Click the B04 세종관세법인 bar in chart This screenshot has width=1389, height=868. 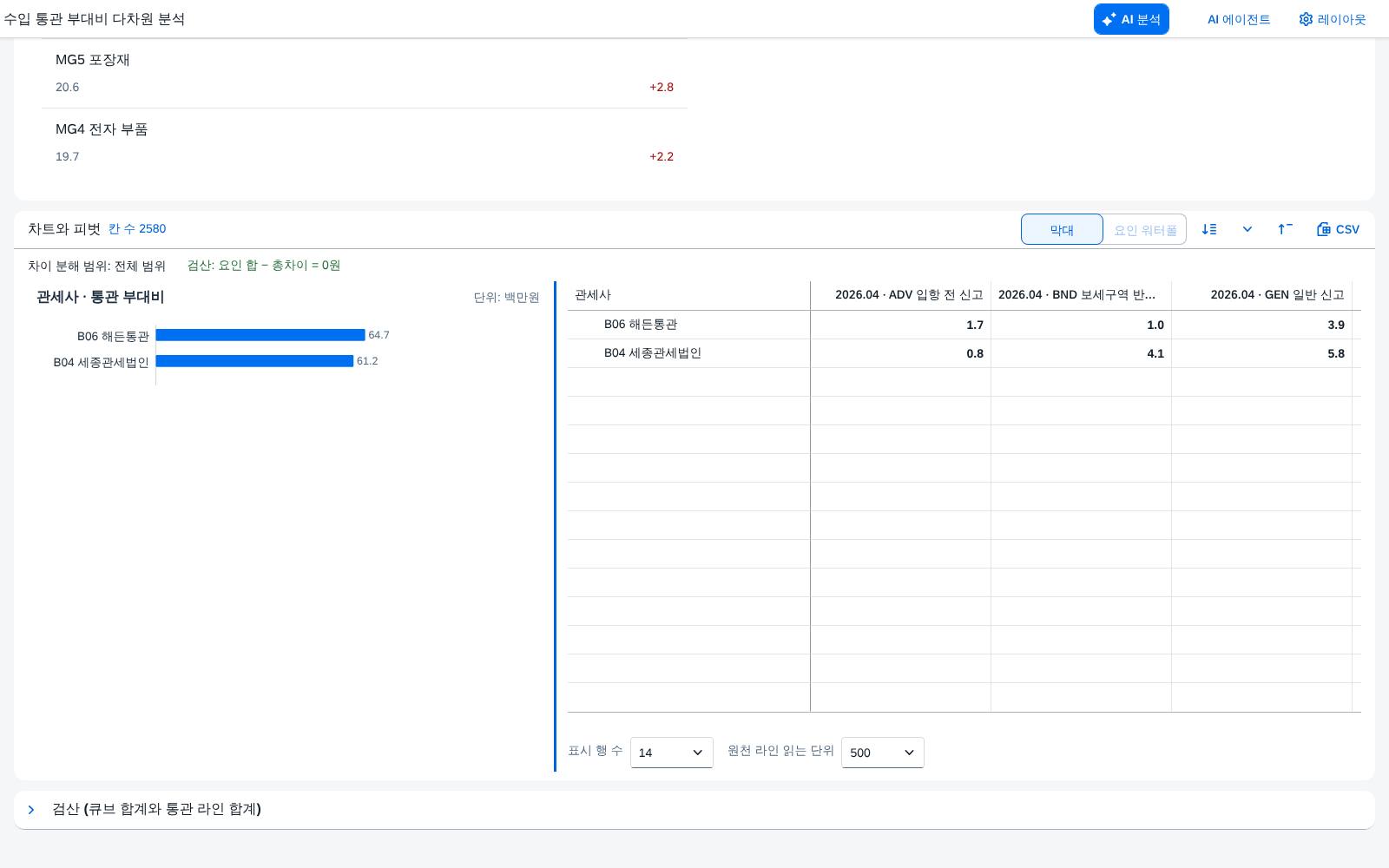pos(254,361)
